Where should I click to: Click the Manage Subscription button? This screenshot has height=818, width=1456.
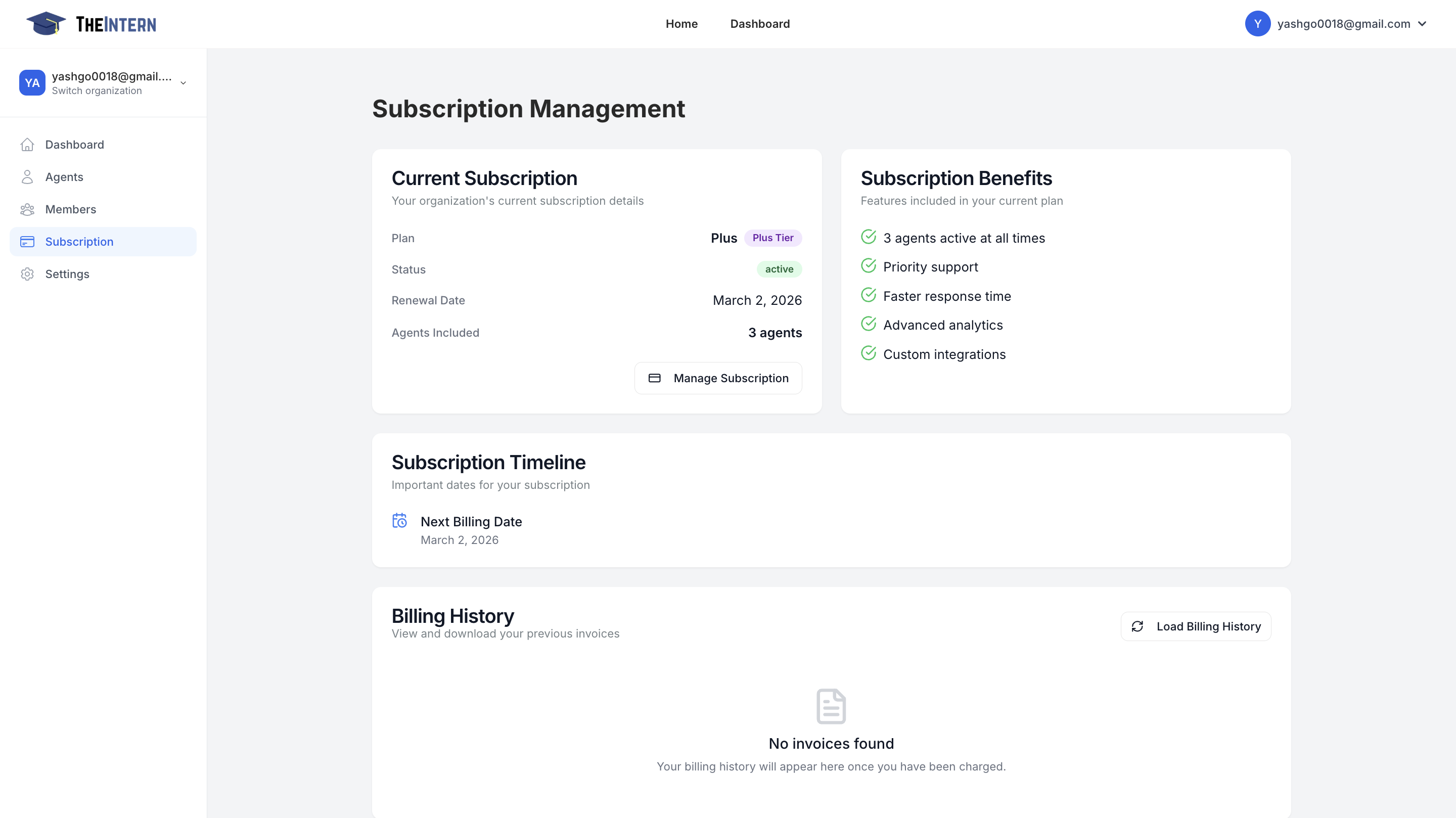(718, 378)
